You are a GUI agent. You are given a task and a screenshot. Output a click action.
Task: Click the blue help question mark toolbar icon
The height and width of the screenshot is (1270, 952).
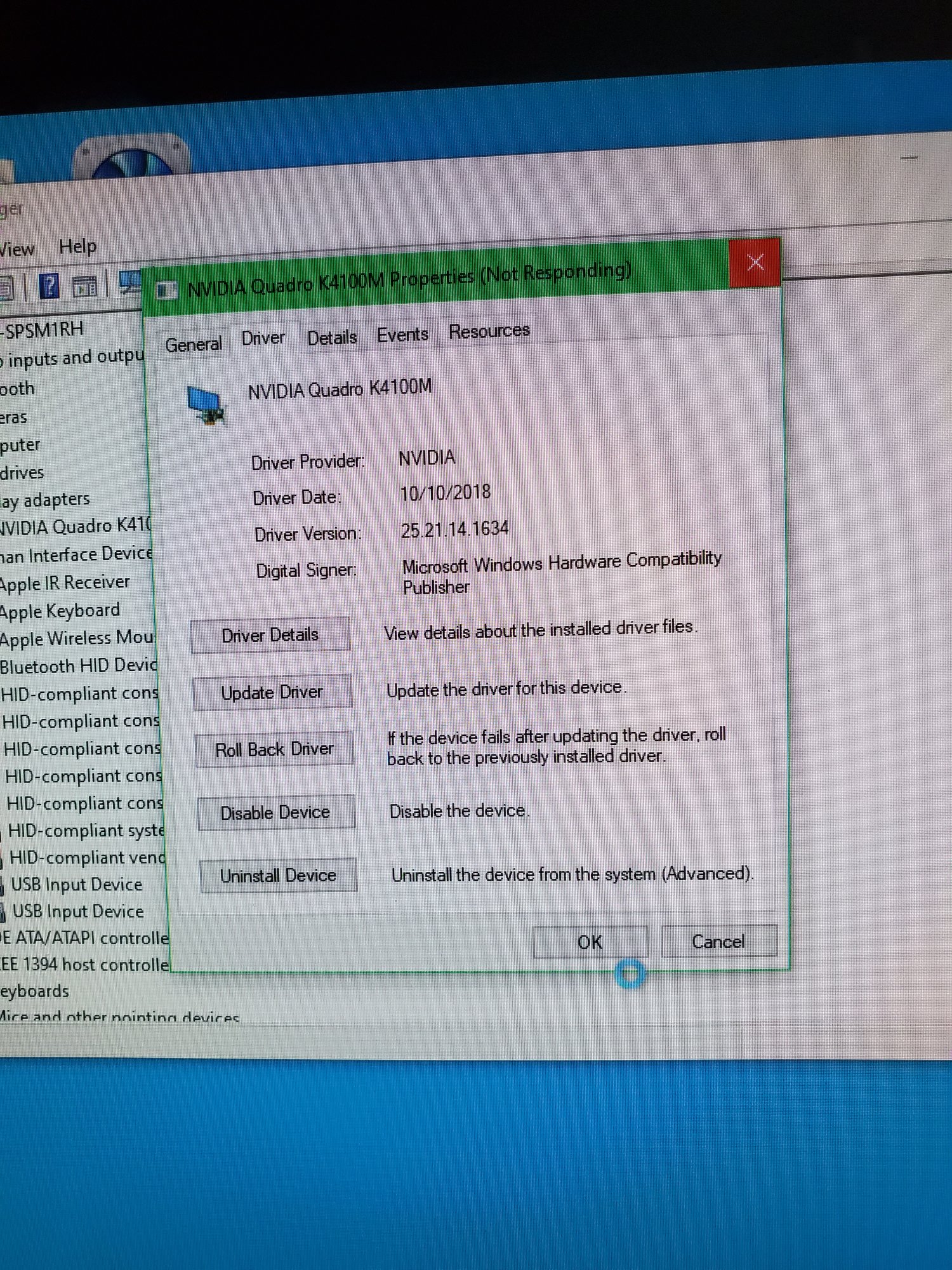point(49,286)
